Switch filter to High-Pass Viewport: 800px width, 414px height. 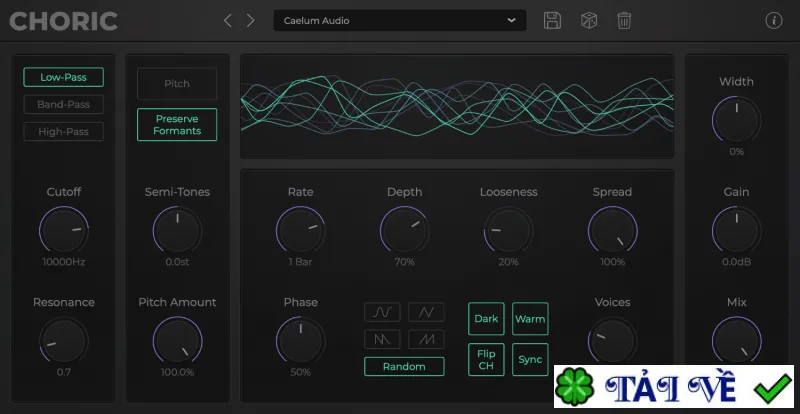pos(63,131)
